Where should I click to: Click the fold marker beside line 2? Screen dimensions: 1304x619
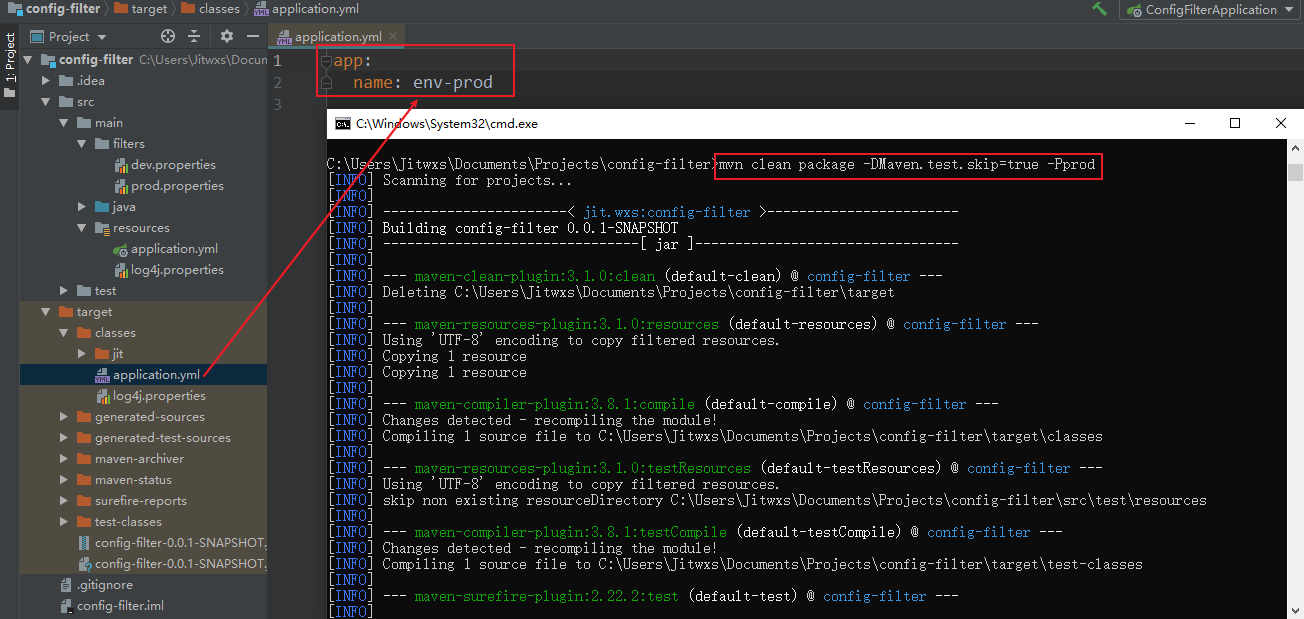327,83
